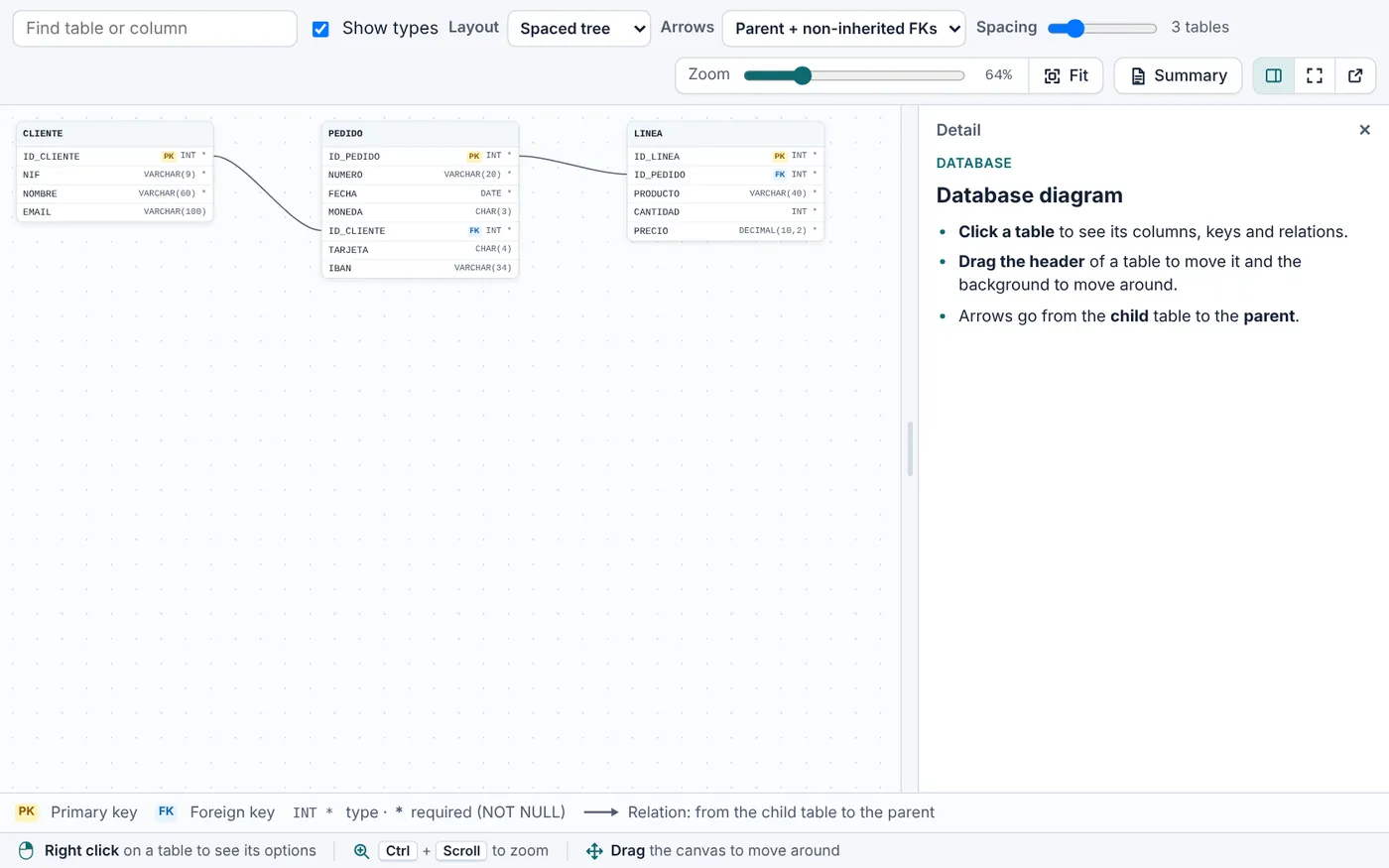Click the panel resize handle divider
Viewport: 1389px width, 868px height.
pos(910,448)
